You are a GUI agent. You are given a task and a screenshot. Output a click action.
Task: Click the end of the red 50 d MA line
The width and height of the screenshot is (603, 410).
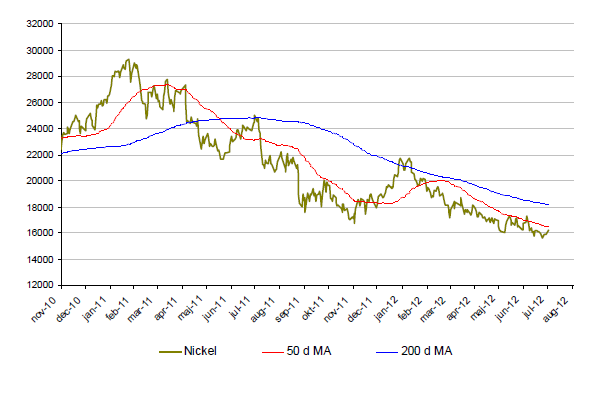[548, 227]
